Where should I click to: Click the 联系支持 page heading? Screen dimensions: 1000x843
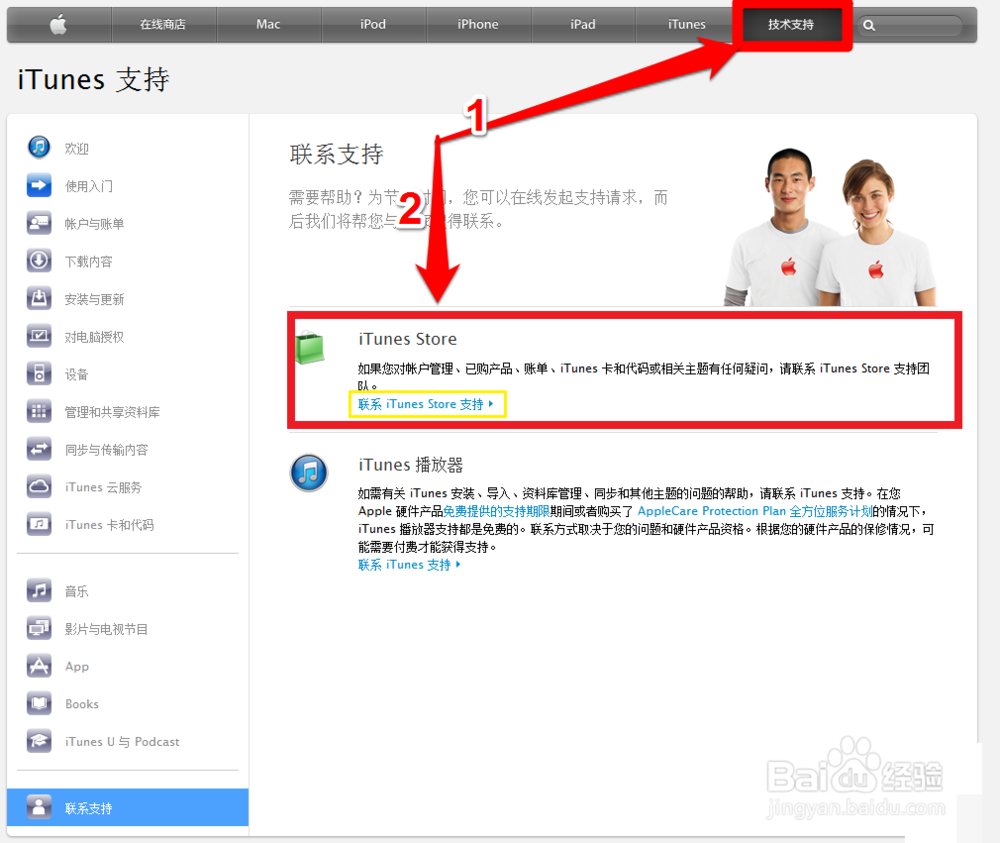336,154
